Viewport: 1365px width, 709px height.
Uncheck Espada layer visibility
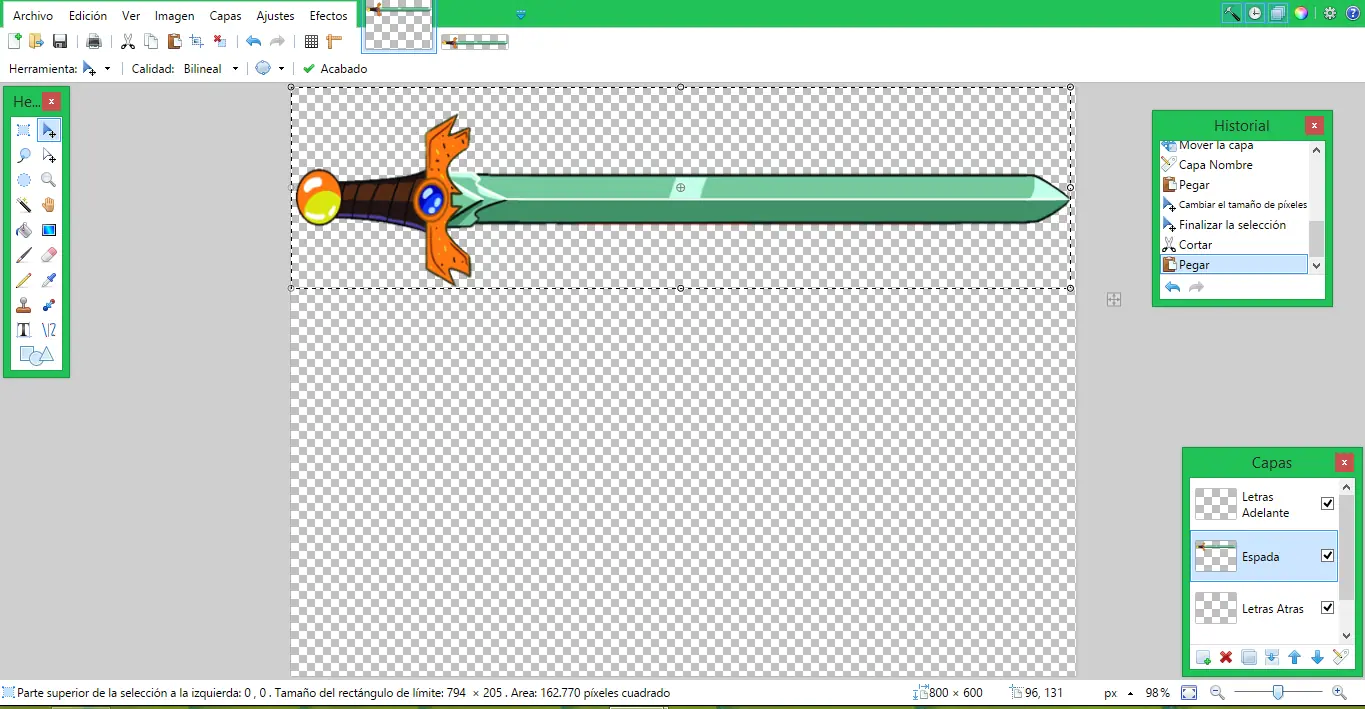coord(1328,556)
